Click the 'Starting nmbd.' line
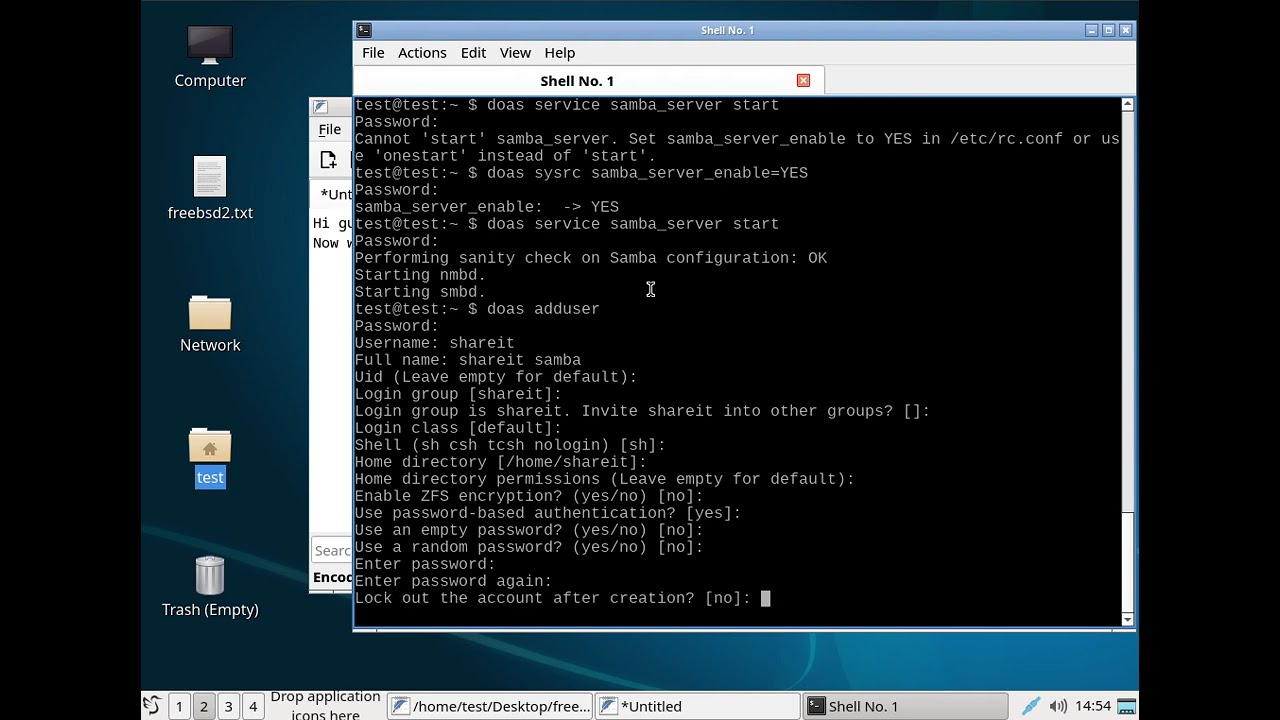Screen dimensions: 1280x720 420,275
